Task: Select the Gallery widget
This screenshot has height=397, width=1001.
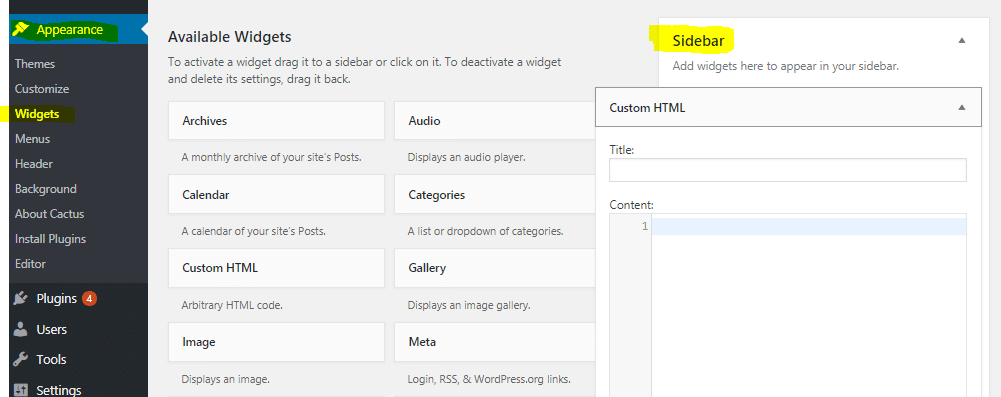Action: (495, 267)
